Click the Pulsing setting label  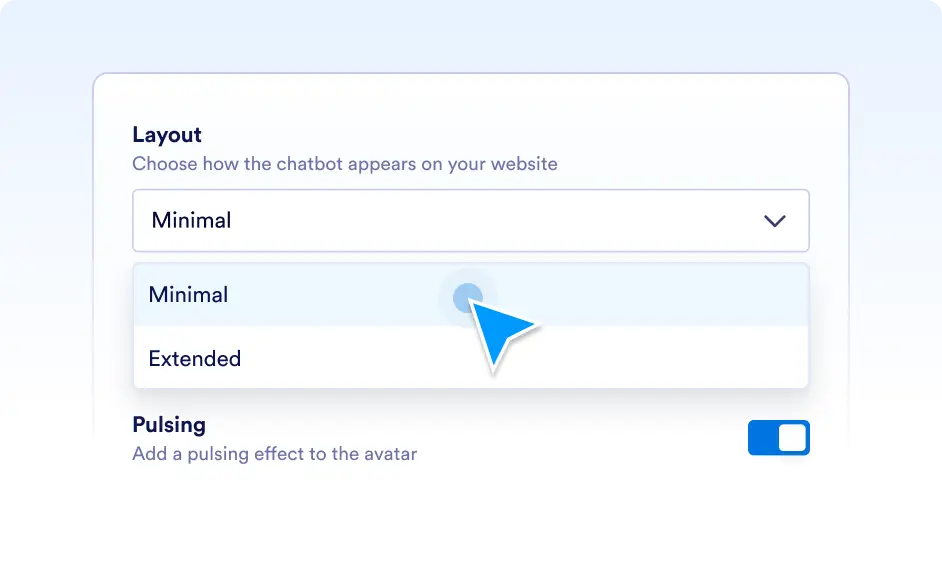169,425
